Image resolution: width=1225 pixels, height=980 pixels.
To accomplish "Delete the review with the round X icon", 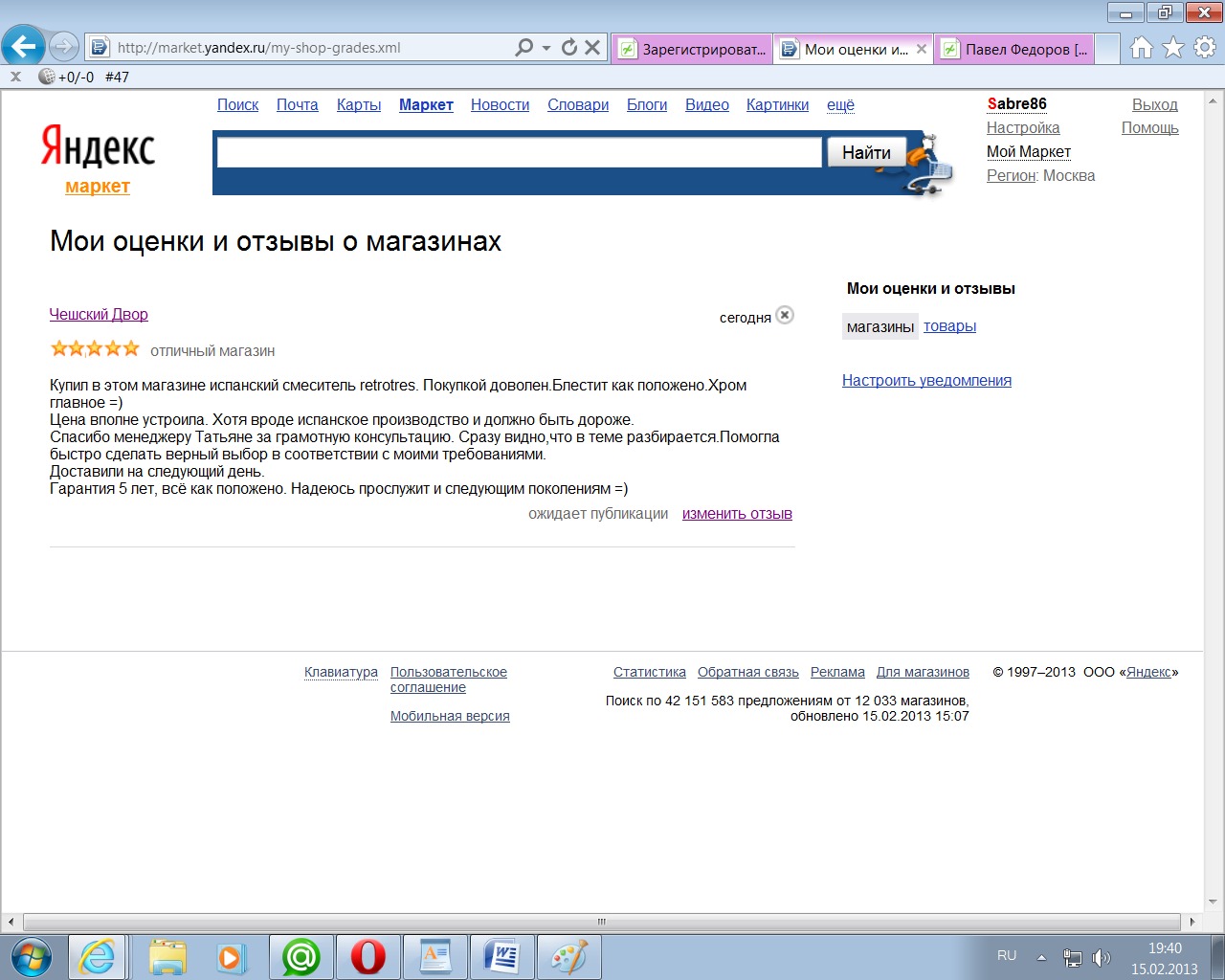I will 785,315.
